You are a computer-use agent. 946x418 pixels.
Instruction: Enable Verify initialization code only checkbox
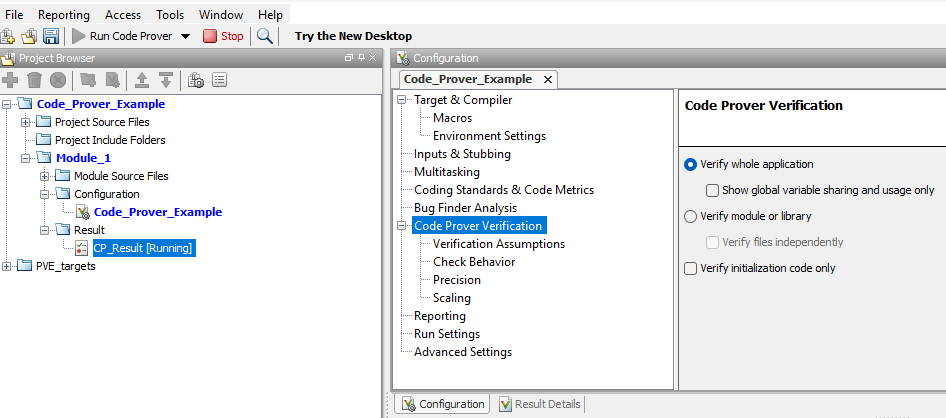690,268
